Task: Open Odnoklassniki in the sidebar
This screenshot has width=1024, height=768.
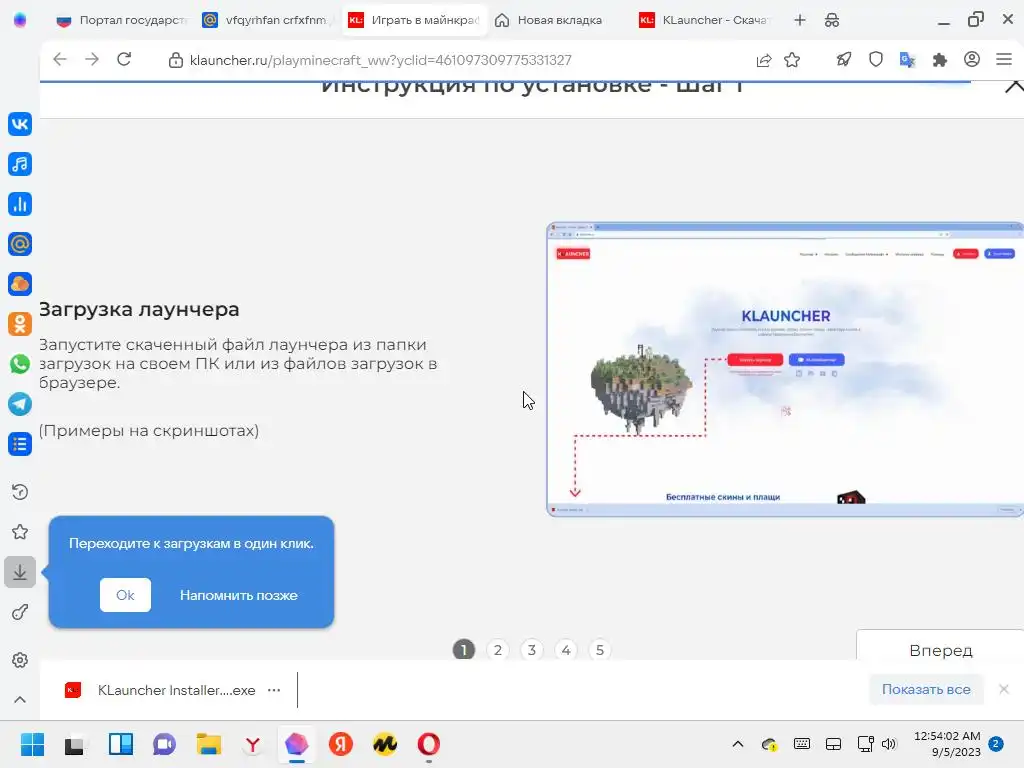Action: coord(20,324)
